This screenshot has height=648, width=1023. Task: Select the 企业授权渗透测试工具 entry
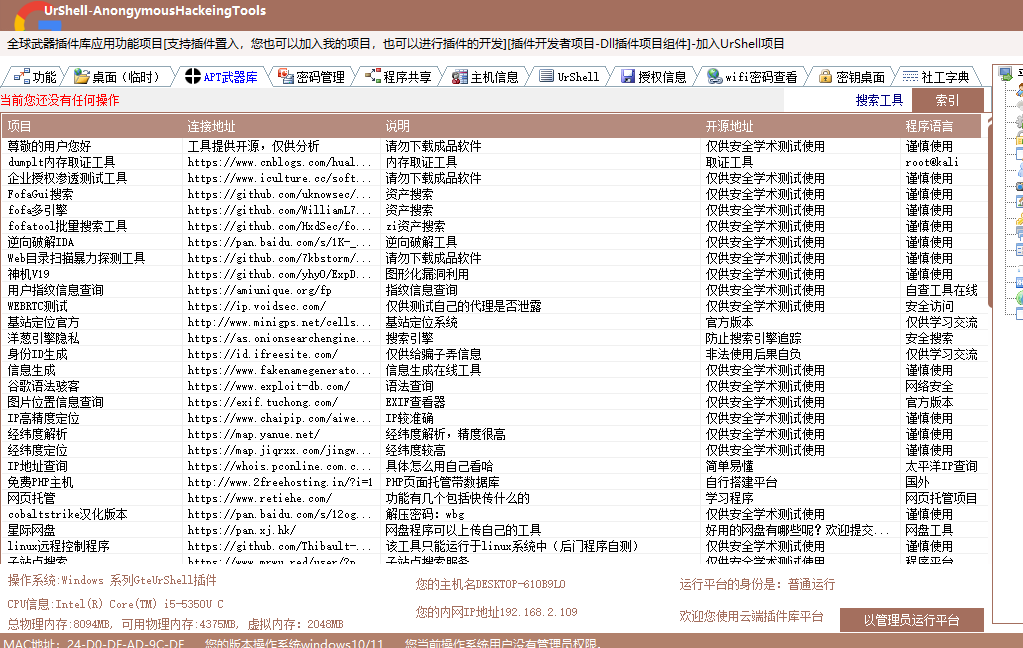point(494,178)
